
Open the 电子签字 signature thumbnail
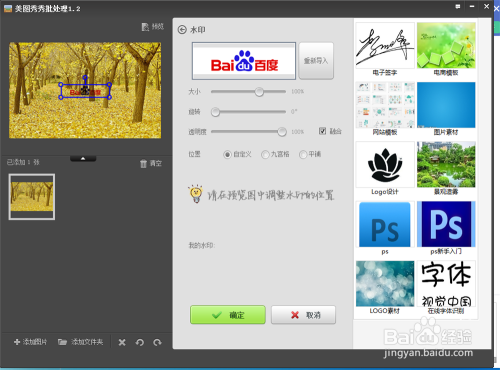pyautogui.click(x=385, y=45)
